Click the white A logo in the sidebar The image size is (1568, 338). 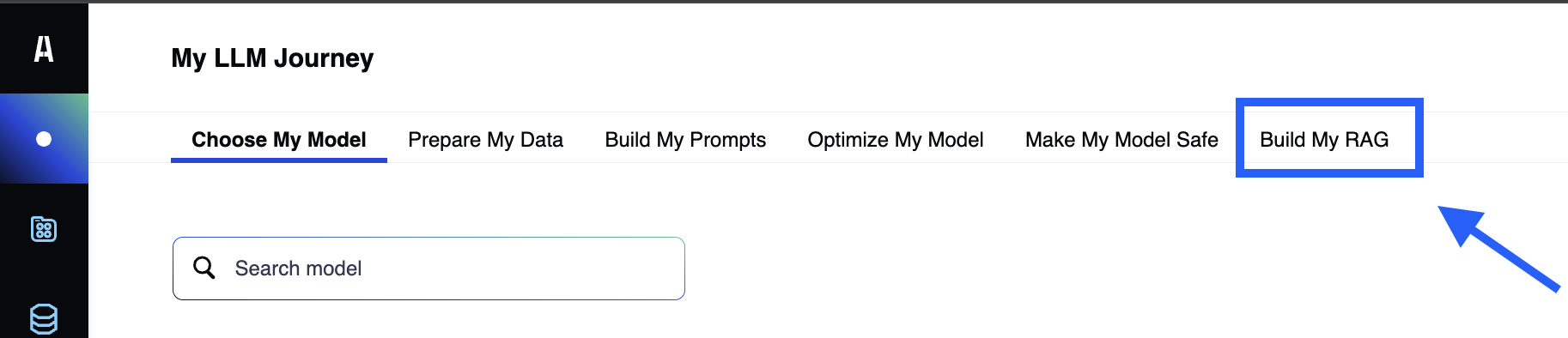coord(44,49)
